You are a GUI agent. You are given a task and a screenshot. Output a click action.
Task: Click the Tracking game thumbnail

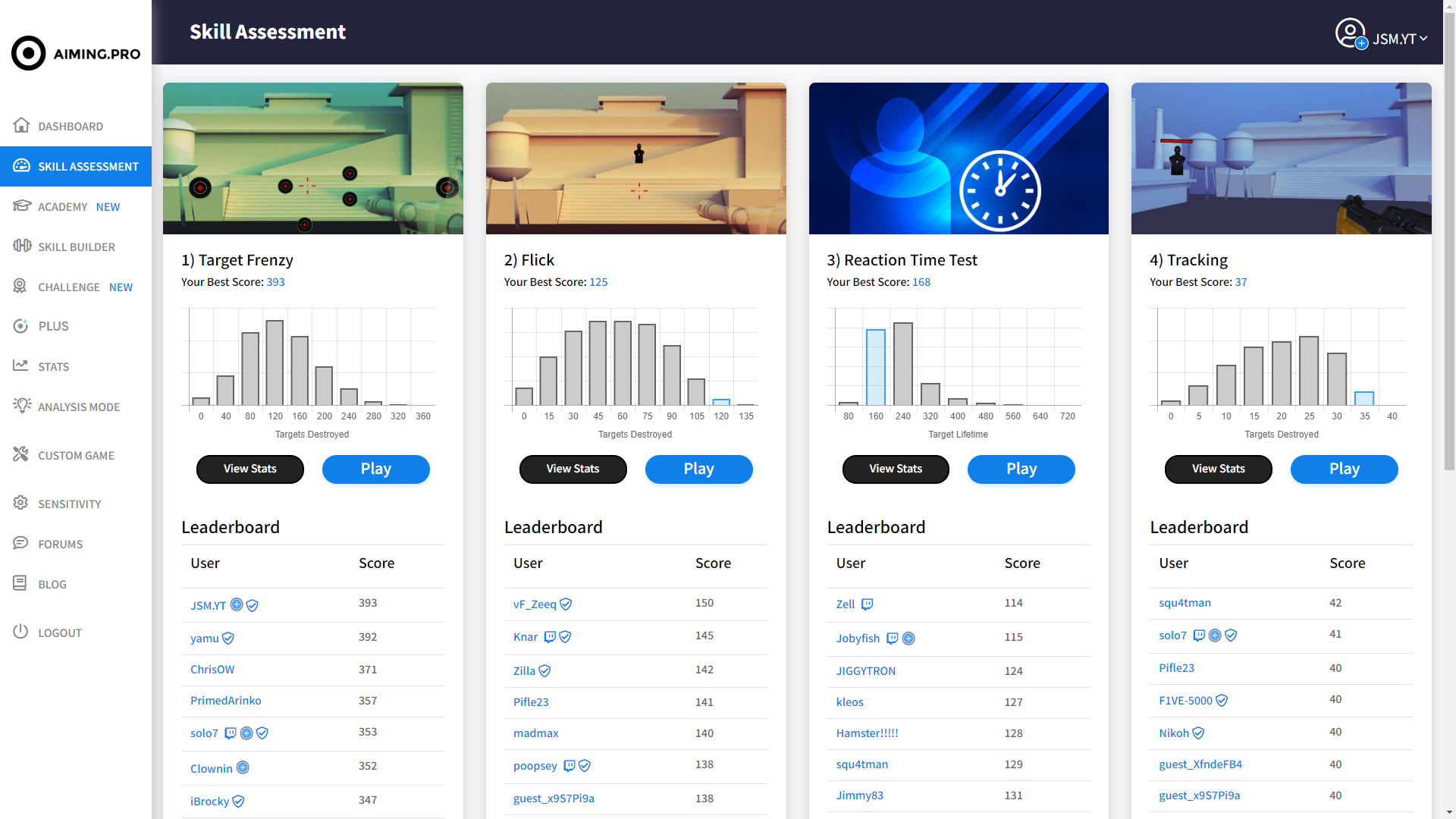[1281, 158]
